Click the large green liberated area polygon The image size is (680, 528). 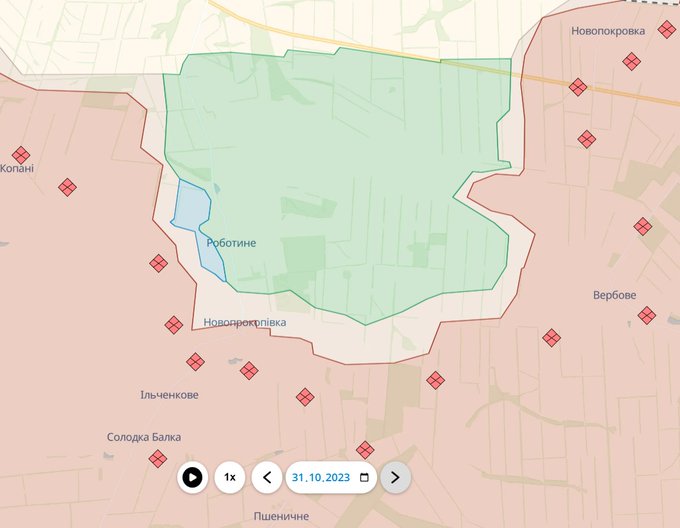[338, 173]
